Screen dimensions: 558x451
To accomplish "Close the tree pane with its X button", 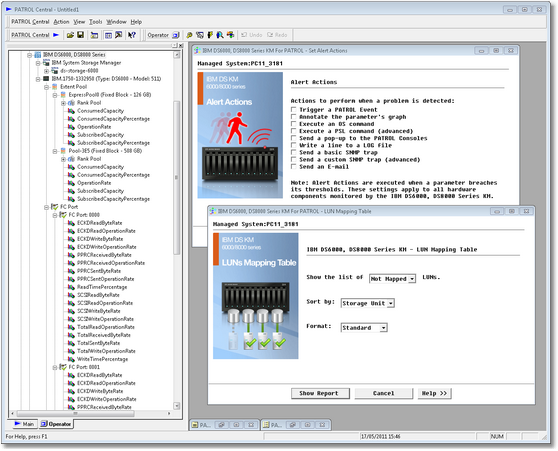I will coord(181,46).
